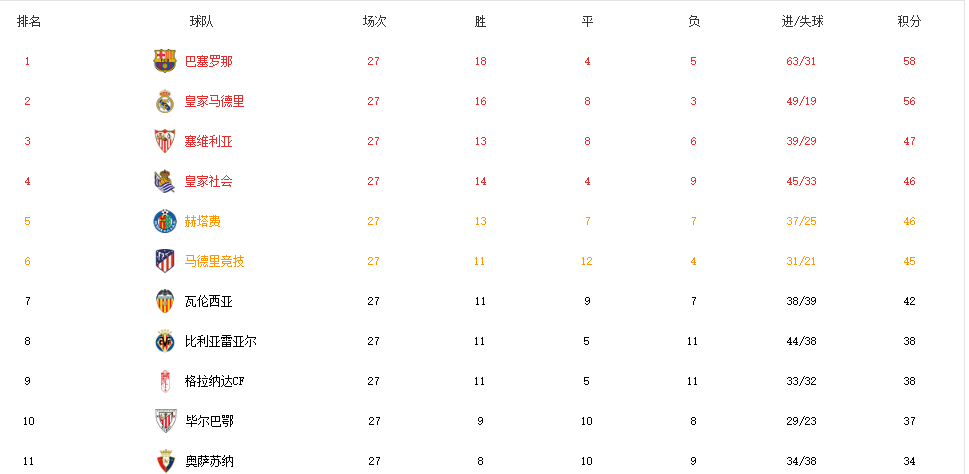Image resolution: width=969 pixels, height=474 pixels.
Task: Click the Sevilla club crest icon
Action: tap(164, 141)
